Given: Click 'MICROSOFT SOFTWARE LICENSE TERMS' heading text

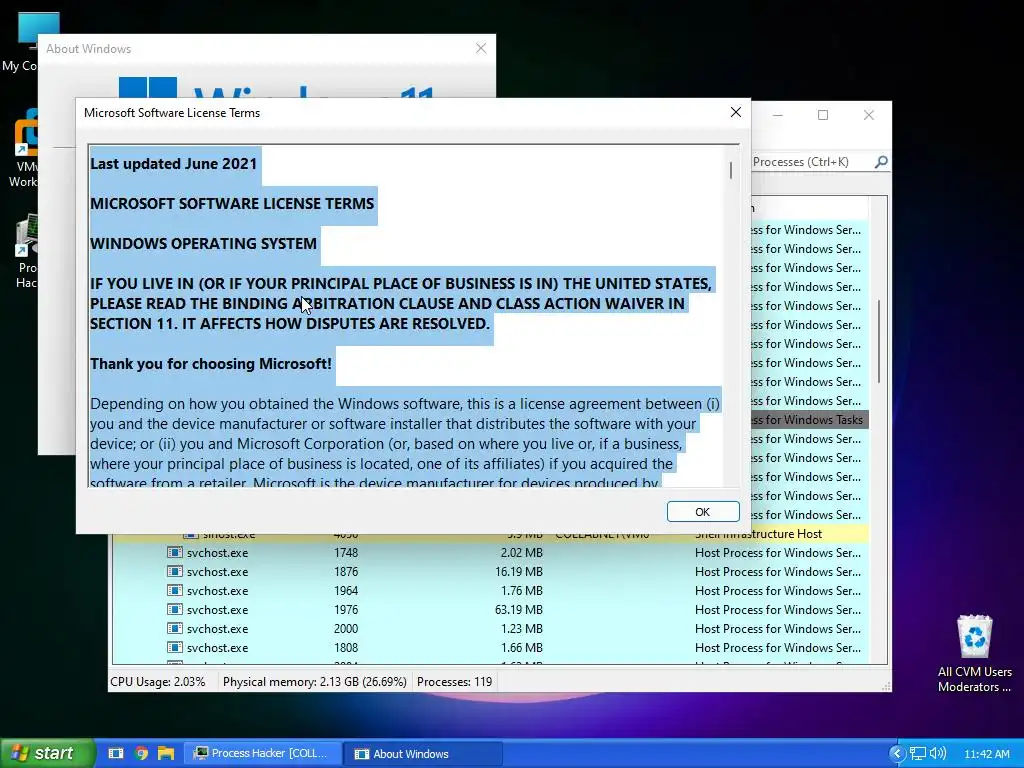Looking at the screenshot, I should 232,204.
